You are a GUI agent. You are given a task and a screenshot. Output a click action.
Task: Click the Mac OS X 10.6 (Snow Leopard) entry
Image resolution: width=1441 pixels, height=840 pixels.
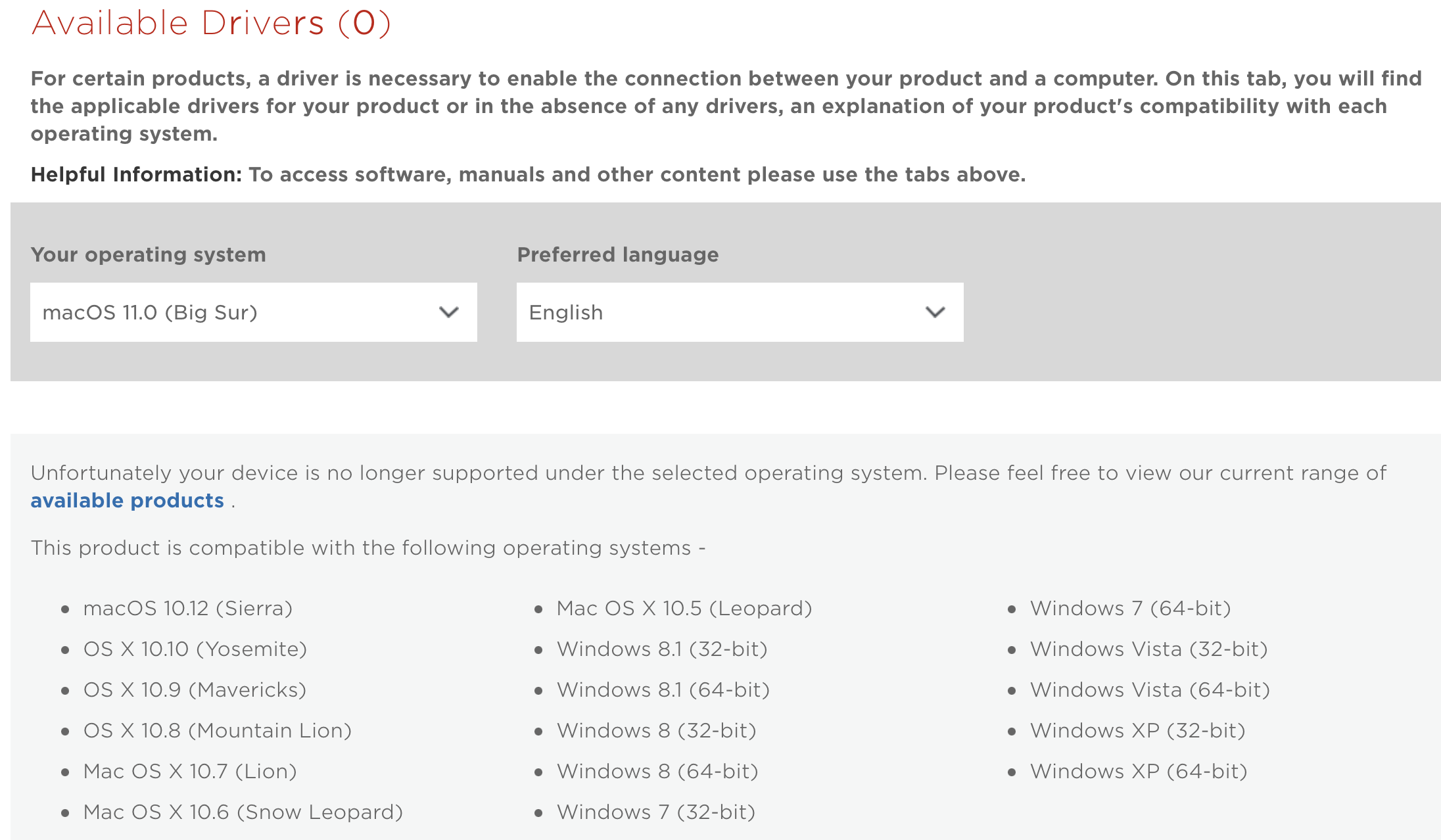point(243,812)
